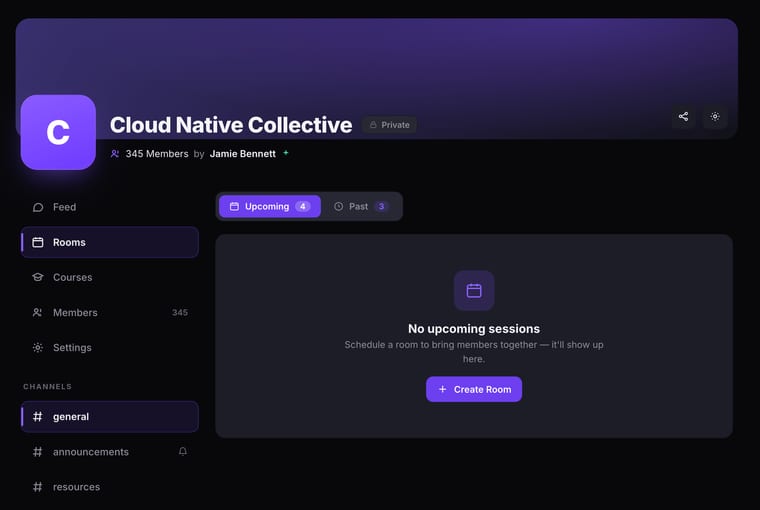Click the No upcoming sessions heading
The width and height of the screenshot is (760, 510).
click(x=474, y=329)
